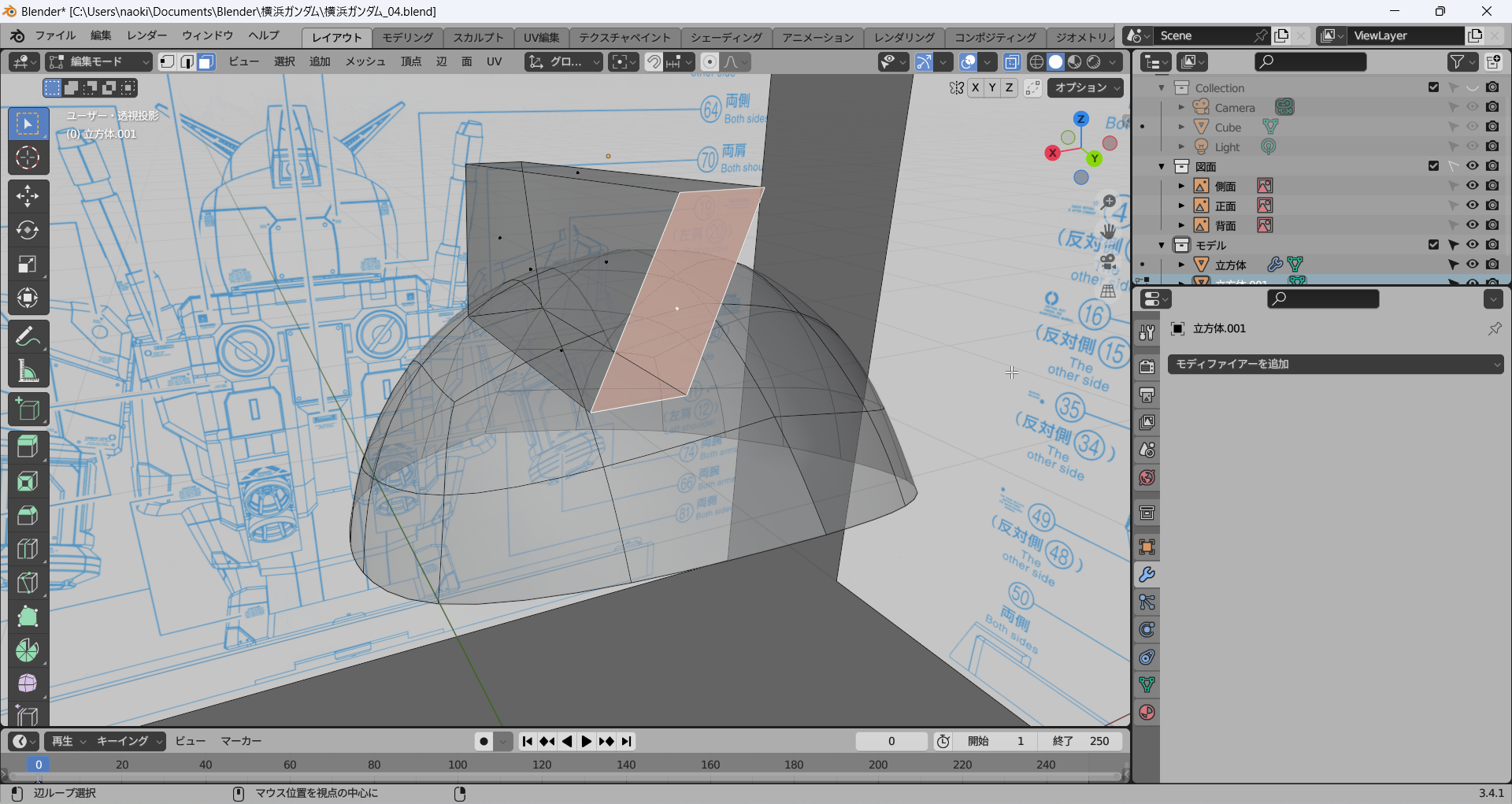The image size is (1512, 804).
Task: Switch to face select mode
Action: tap(206, 62)
